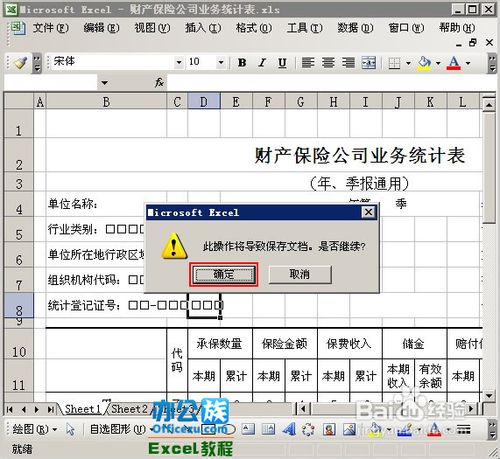Click the drawing toolbar font color icon
The image size is (500, 459).
pos(434,429)
